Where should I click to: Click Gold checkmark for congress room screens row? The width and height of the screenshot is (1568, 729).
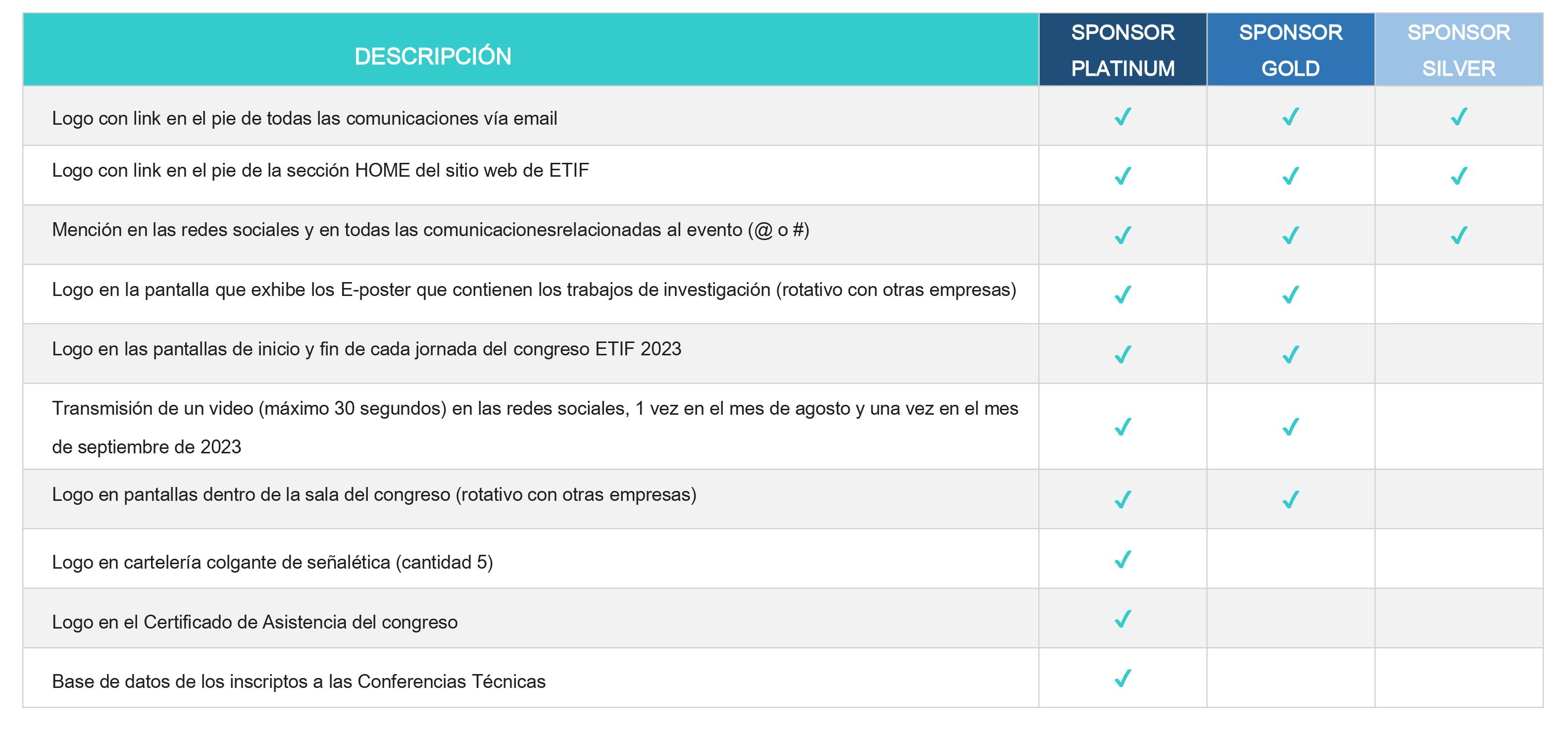[x=1290, y=499]
